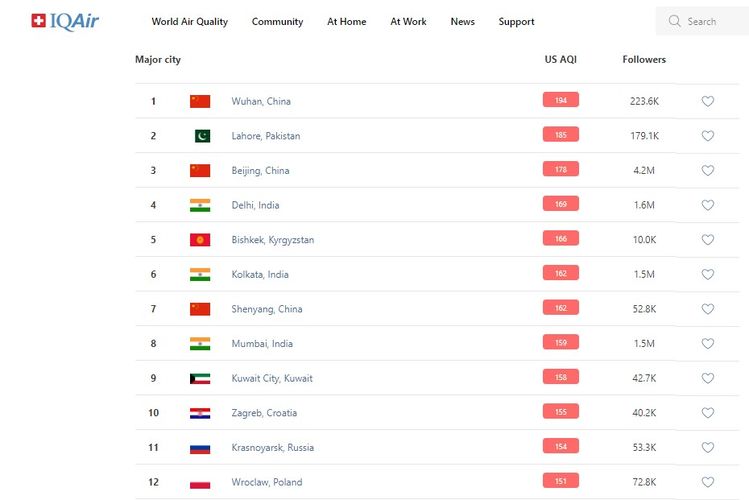
Task: Expand the At Home navigation menu
Action: [347, 22]
